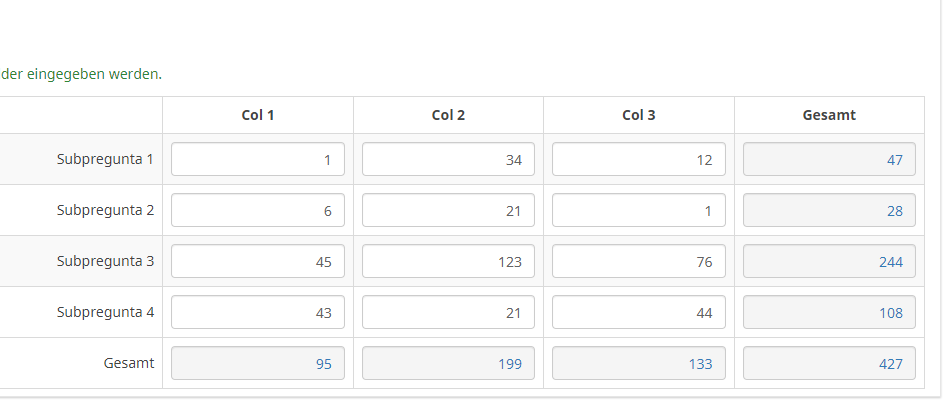Click Subpregunta 1 Col 2 field with 34
Viewport: 948px width, 406px height.
tap(448, 159)
